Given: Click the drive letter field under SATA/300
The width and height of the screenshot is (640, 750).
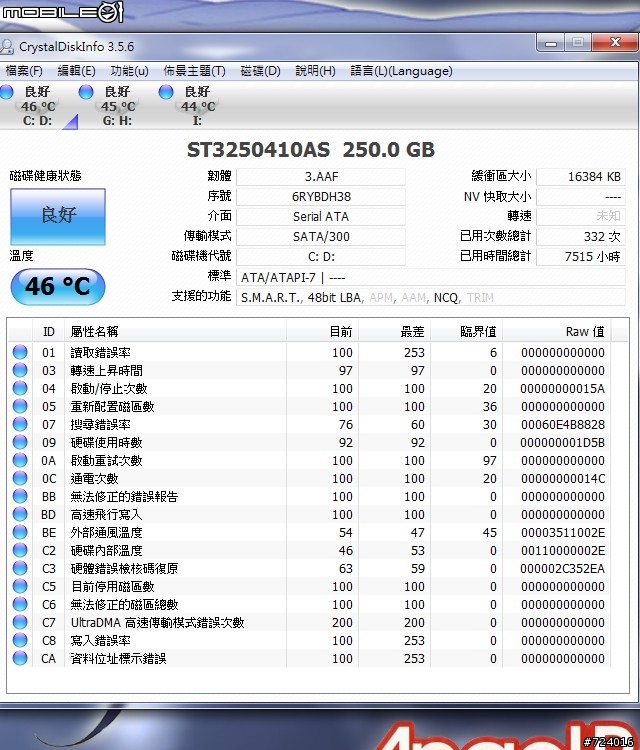Looking at the screenshot, I should 321,257.
